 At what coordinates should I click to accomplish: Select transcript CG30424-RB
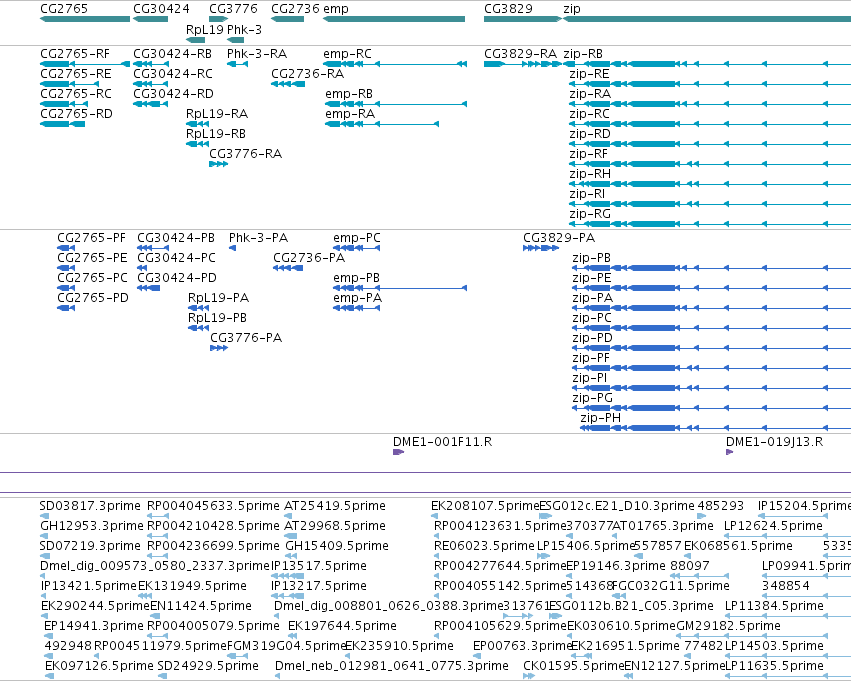(x=173, y=54)
